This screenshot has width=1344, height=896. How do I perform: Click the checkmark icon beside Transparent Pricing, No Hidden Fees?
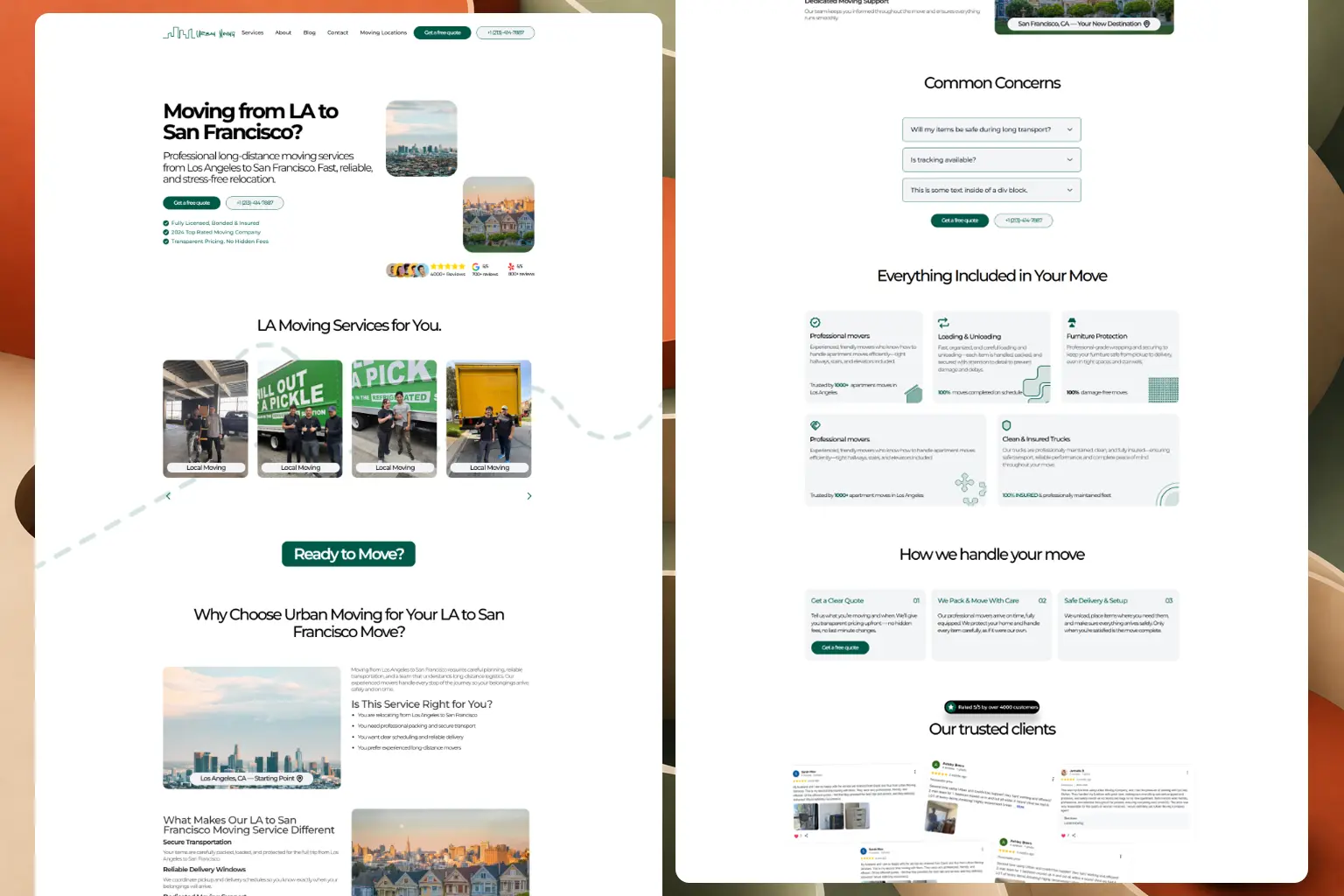[166, 241]
